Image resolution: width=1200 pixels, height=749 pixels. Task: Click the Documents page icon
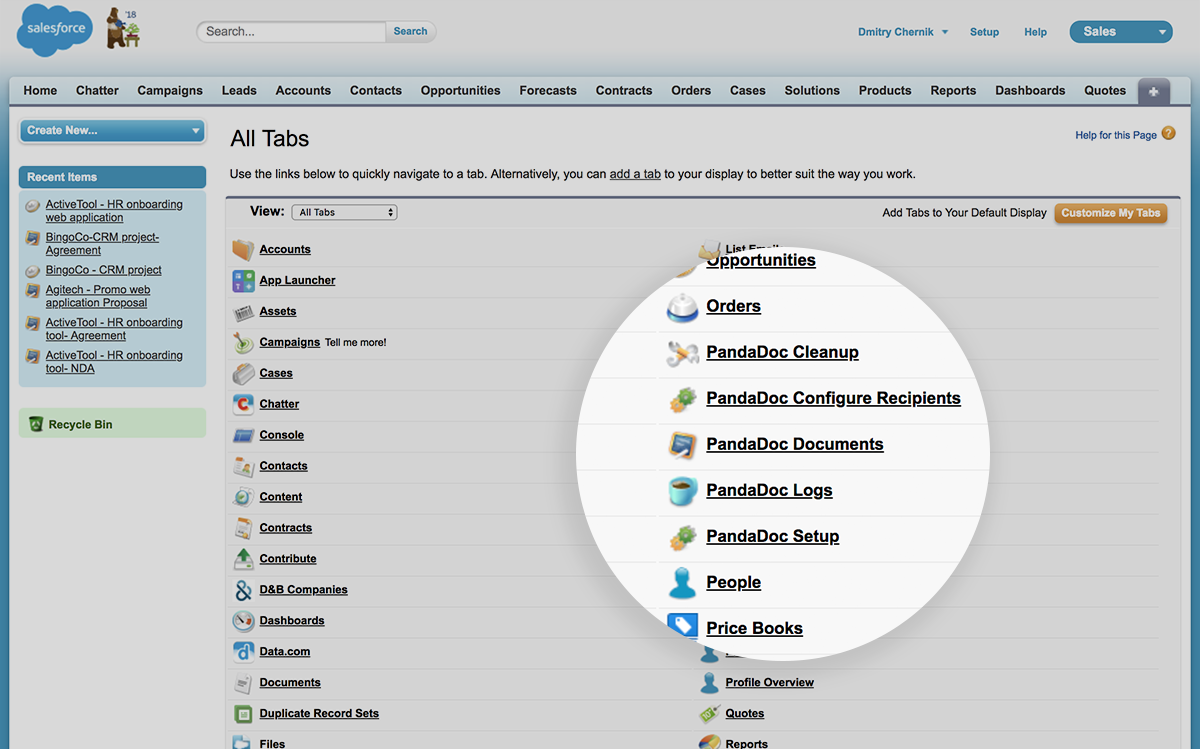[243, 683]
